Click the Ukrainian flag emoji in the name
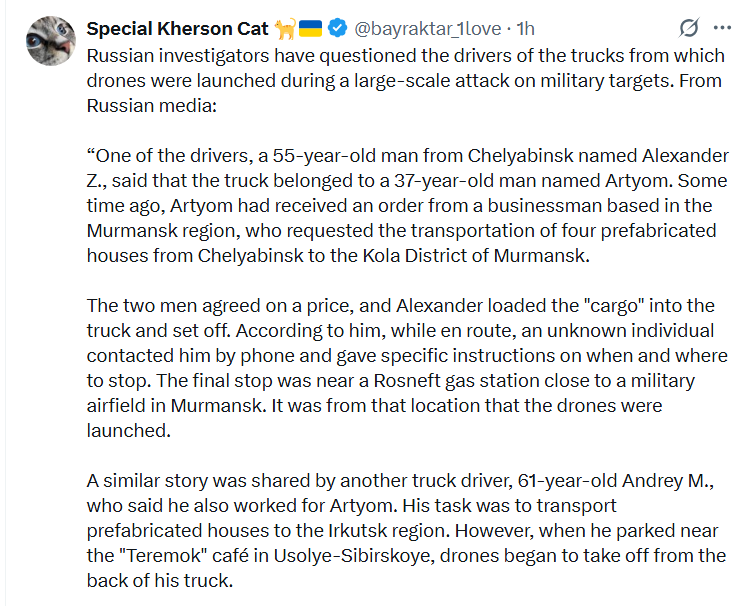Viewport: 752px width, 606px height. 310,29
